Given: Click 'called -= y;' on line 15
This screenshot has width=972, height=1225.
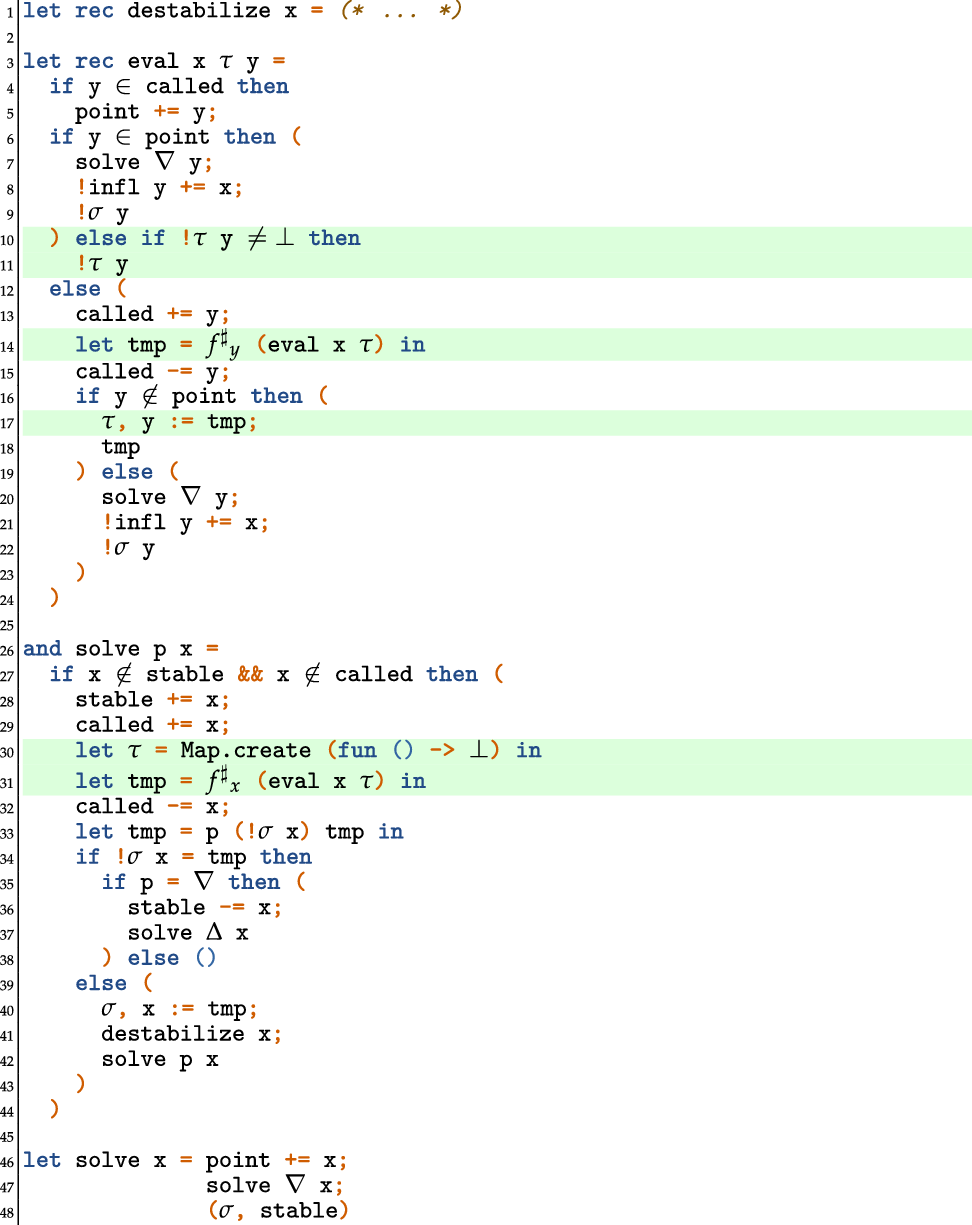Looking at the screenshot, I should [x=153, y=371].
